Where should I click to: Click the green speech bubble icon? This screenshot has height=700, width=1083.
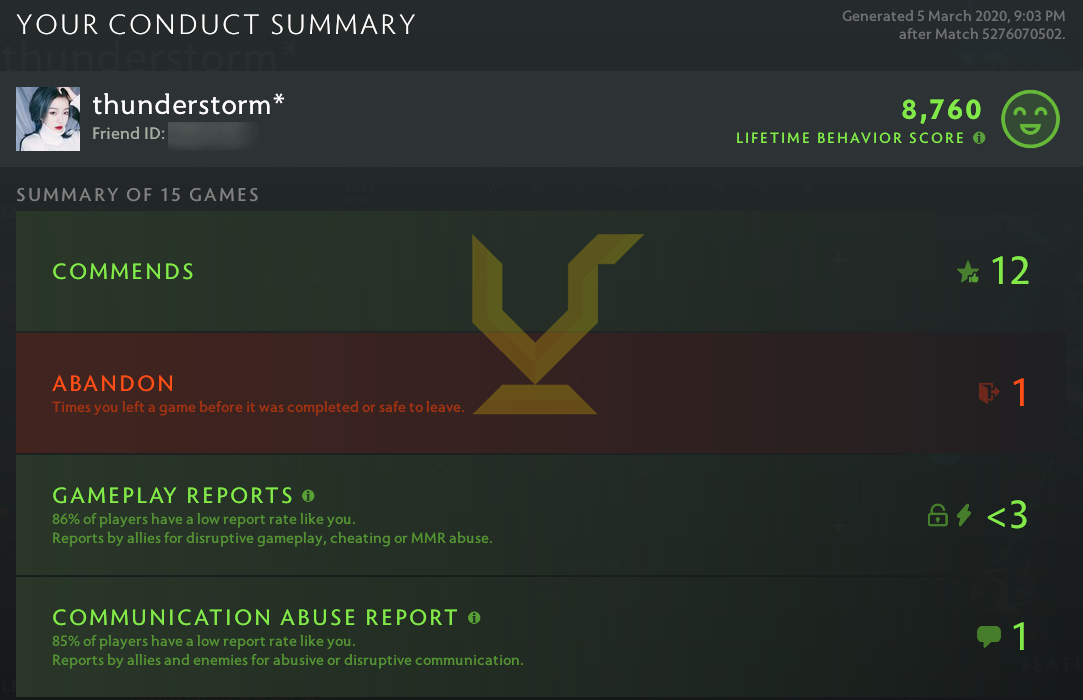[x=988, y=636]
